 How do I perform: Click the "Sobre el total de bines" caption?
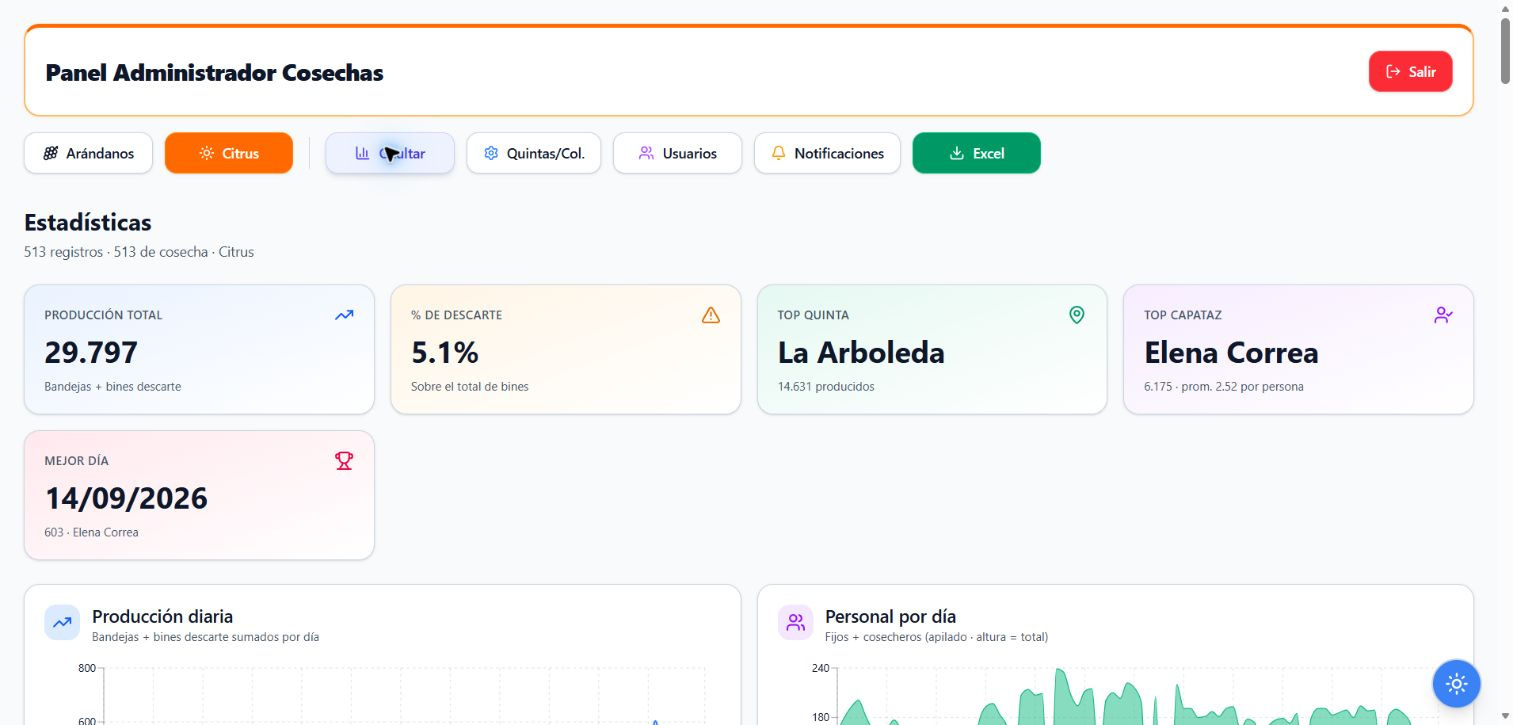pyautogui.click(x=470, y=386)
